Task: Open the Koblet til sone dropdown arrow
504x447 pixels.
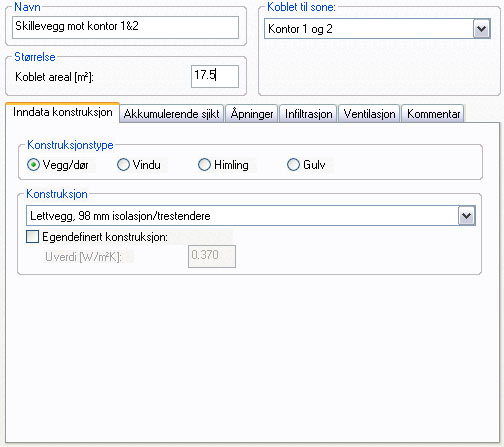Action: click(481, 29)
